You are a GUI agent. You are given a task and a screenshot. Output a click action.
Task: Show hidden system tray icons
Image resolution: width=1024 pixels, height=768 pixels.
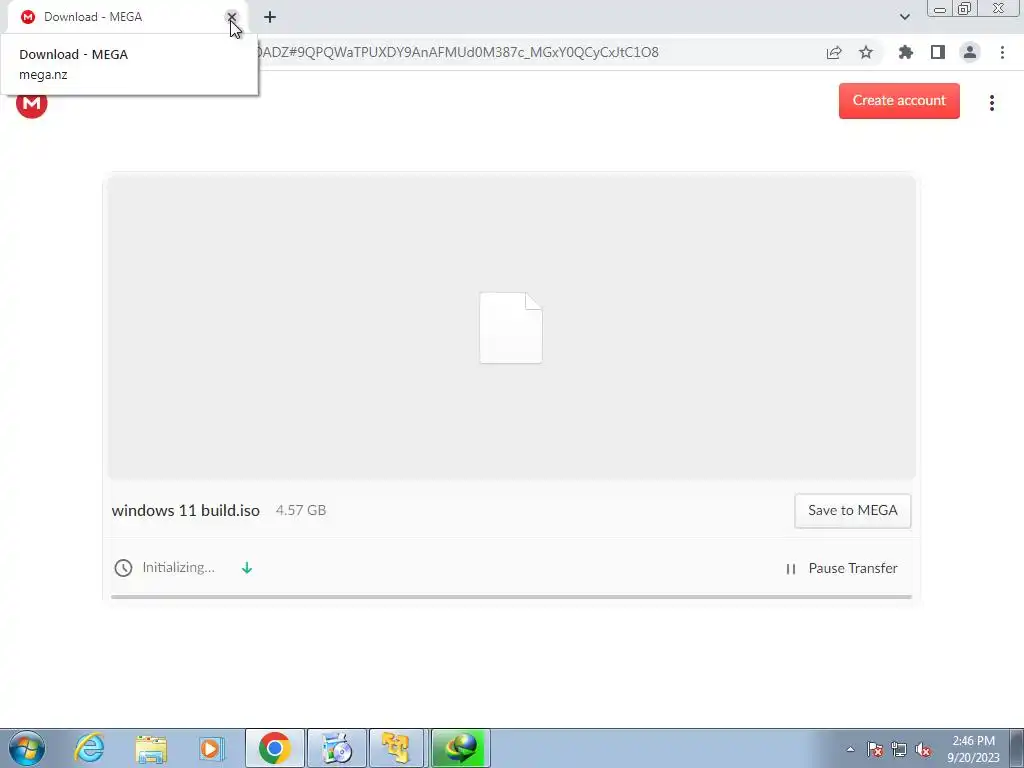click(850, 750)
